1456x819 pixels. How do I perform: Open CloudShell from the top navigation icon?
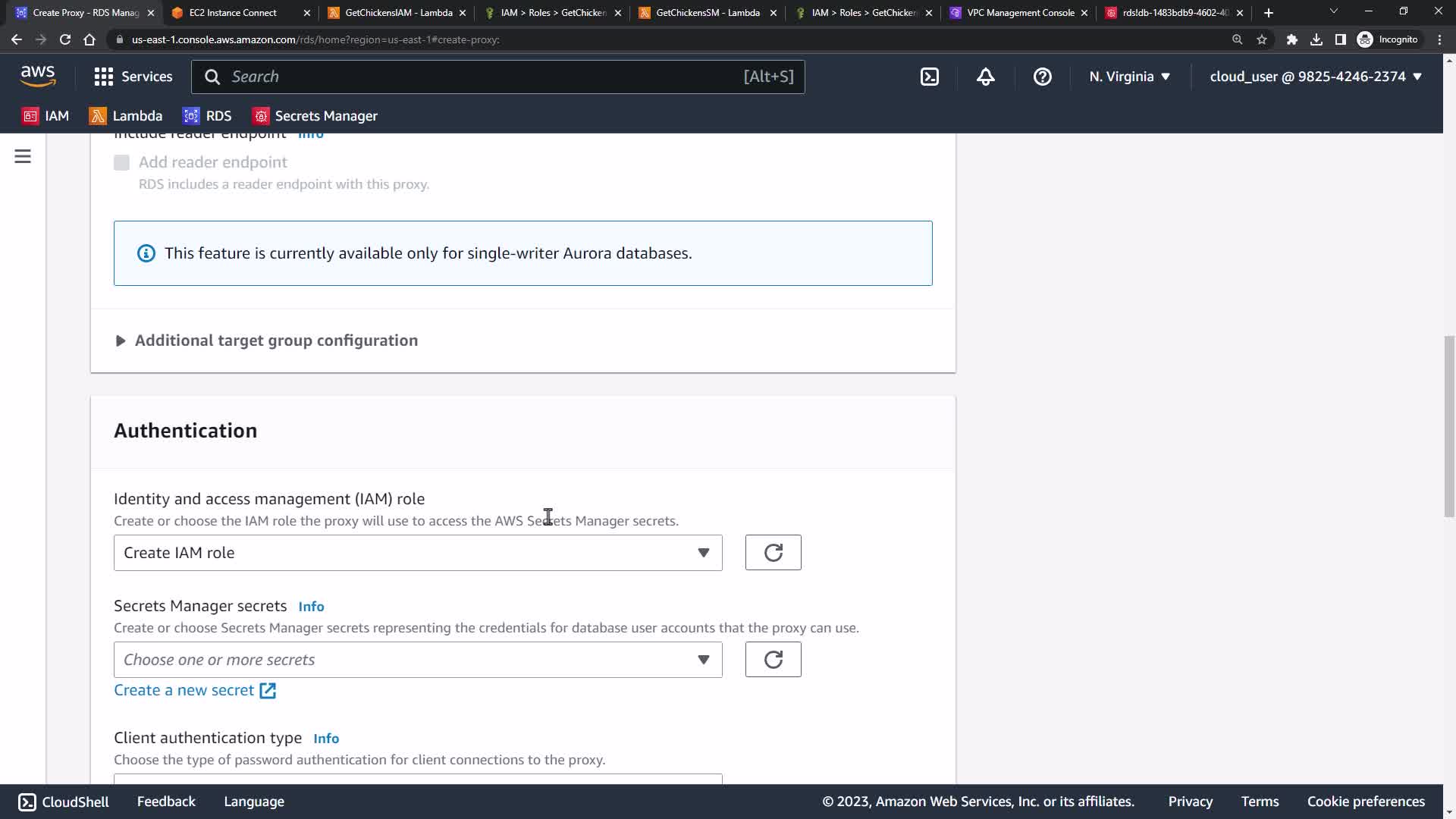pyautogui.click(x=930, y=77)
